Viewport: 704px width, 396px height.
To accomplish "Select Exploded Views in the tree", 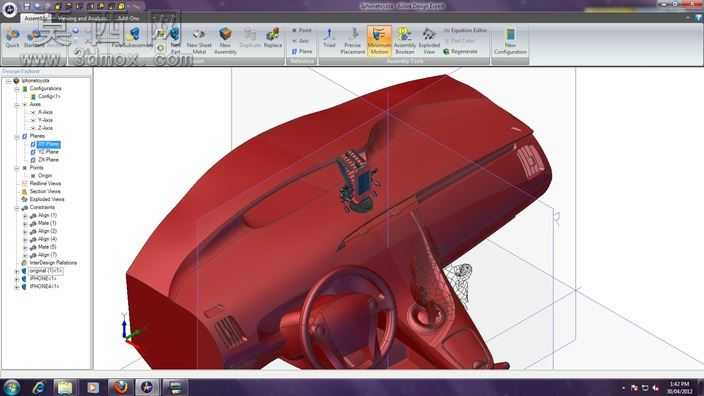I will tap(47, 199).
